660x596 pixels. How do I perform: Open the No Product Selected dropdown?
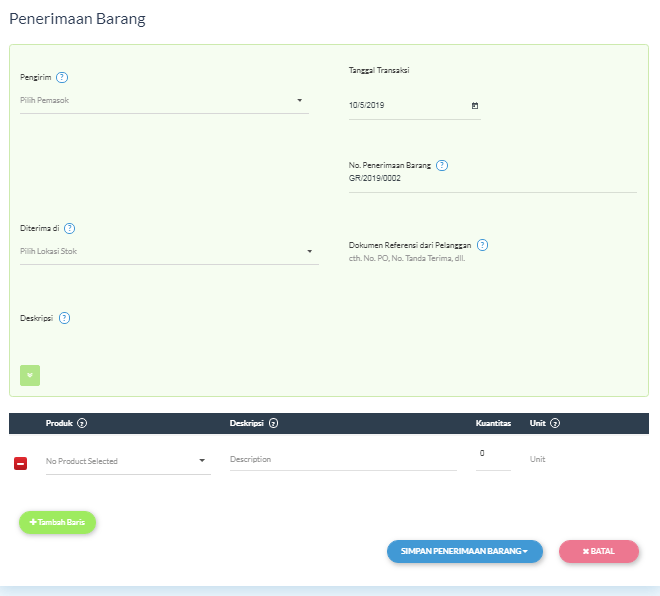click(x=128, y=461)
